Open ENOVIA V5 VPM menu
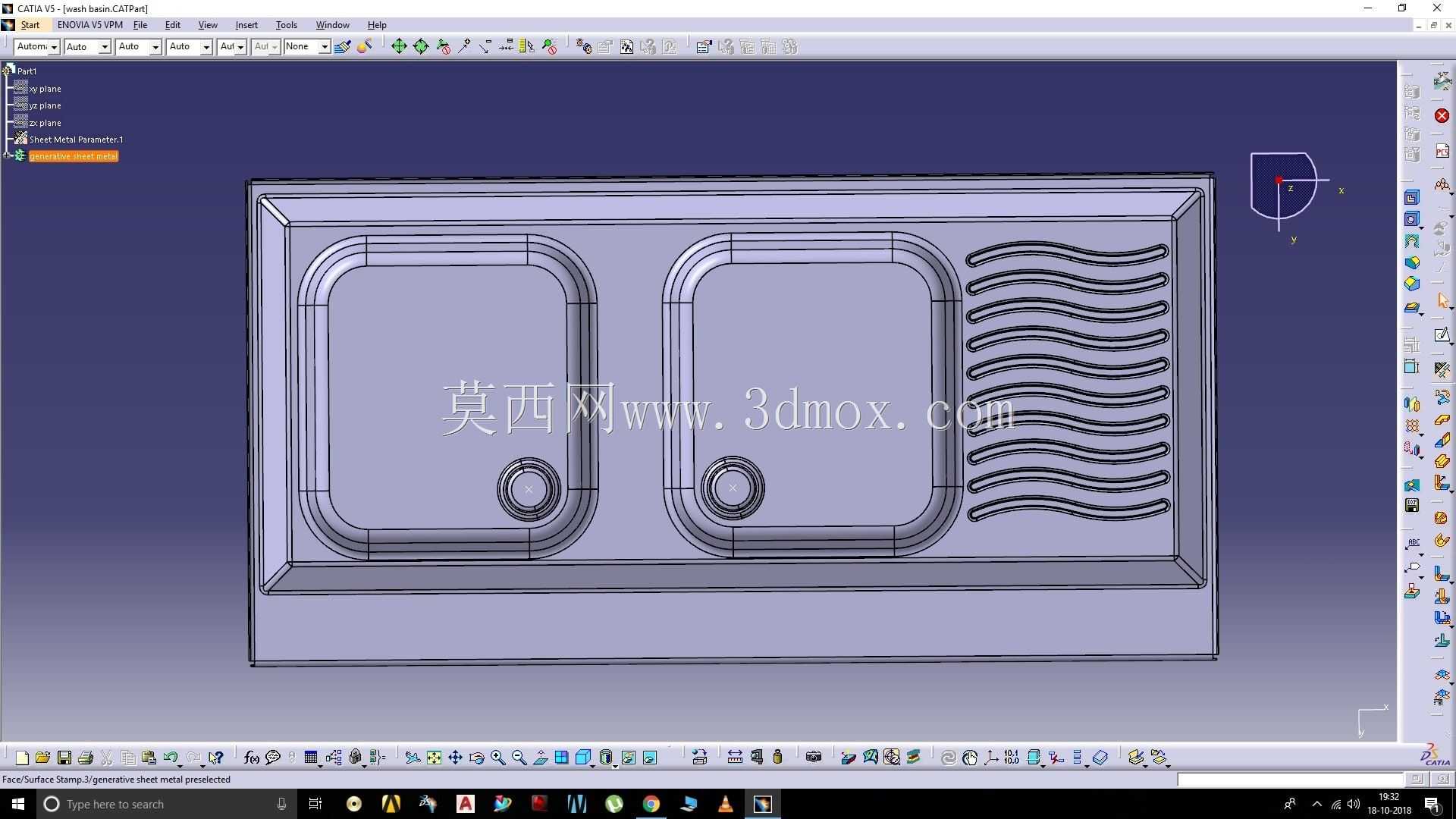1456x819 pixels. 89,25
